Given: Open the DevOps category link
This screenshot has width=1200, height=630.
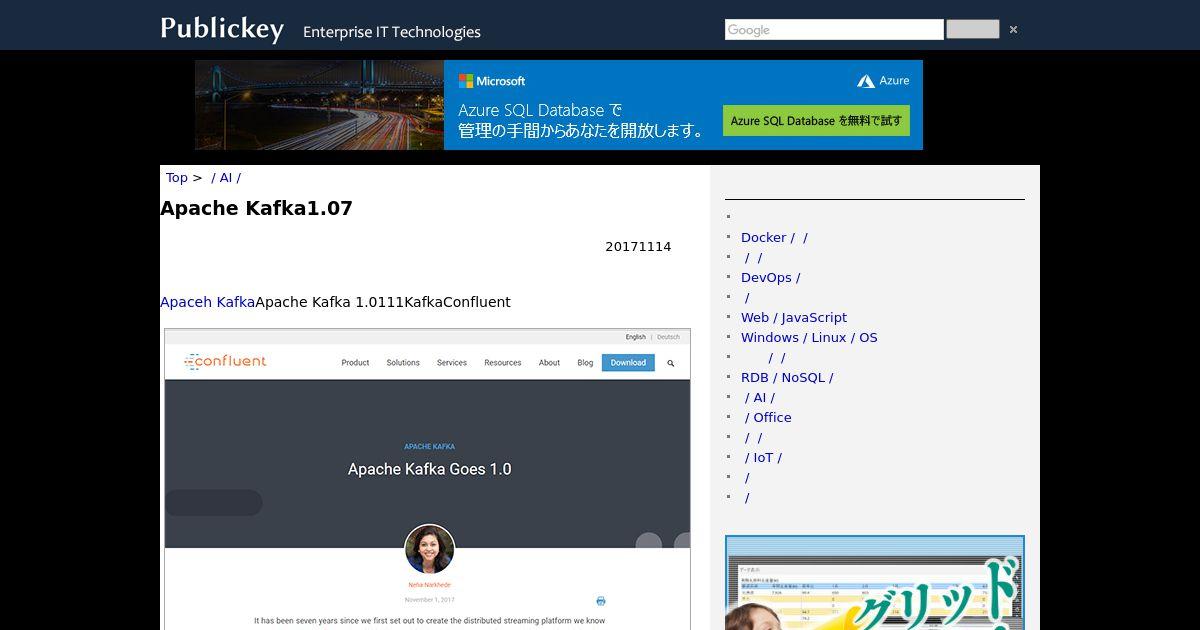Looking at the screenshot, I should point(770,278).
